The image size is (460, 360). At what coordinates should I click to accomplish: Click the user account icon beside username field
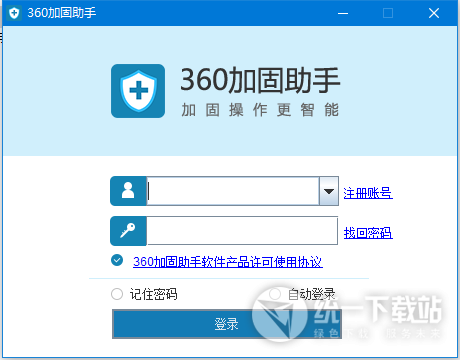[x=128, y=191]
